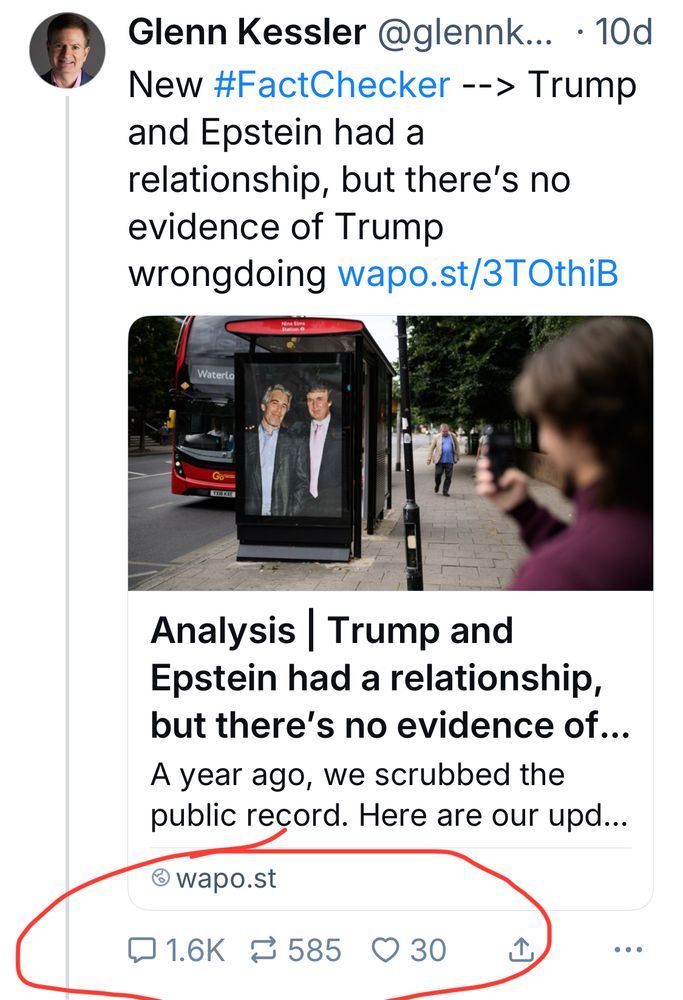Tap the share upload icon

click(521, 949)
